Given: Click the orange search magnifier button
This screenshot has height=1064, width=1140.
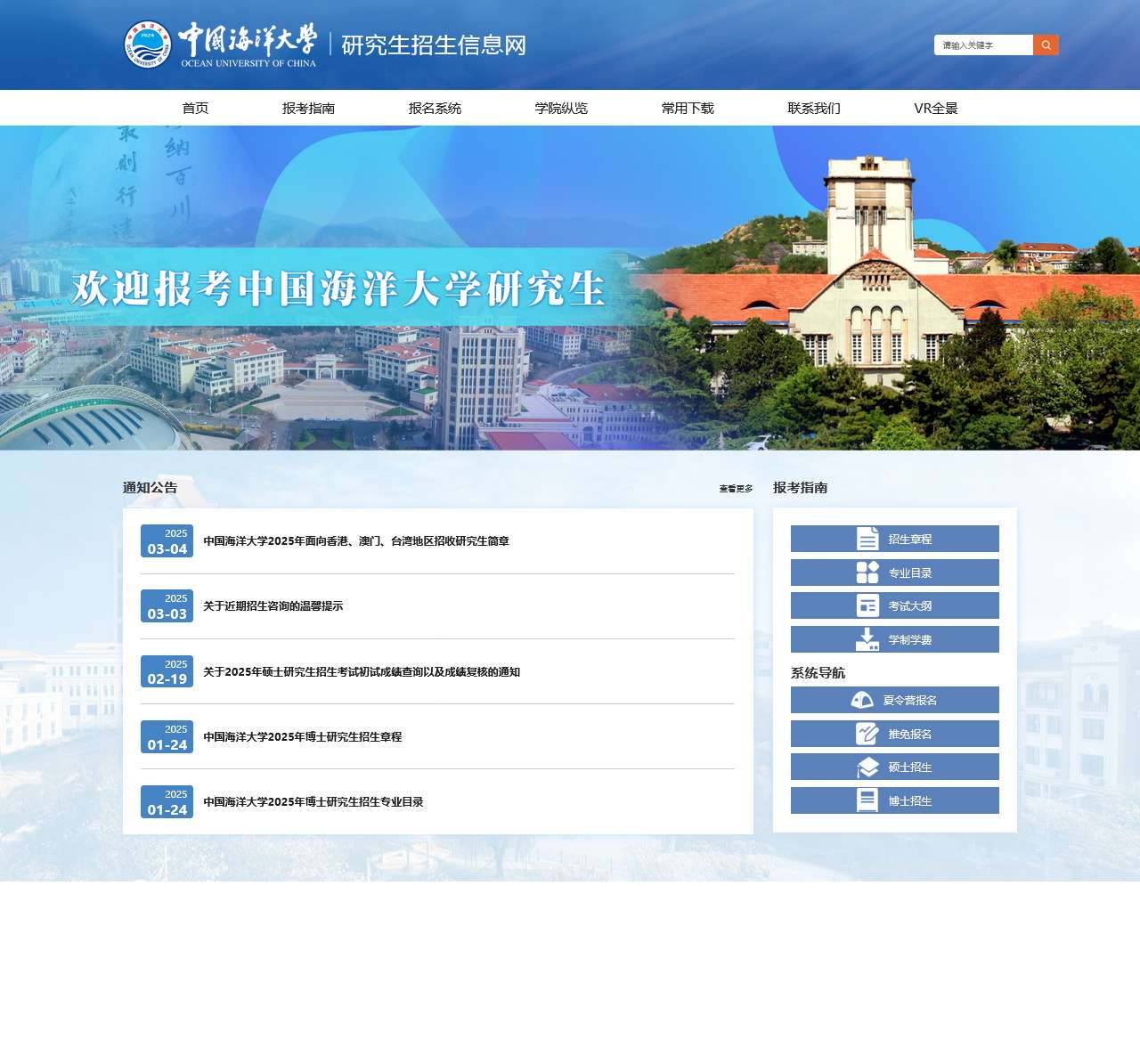Looking at the screenshot, I should tap(1046, 45).
